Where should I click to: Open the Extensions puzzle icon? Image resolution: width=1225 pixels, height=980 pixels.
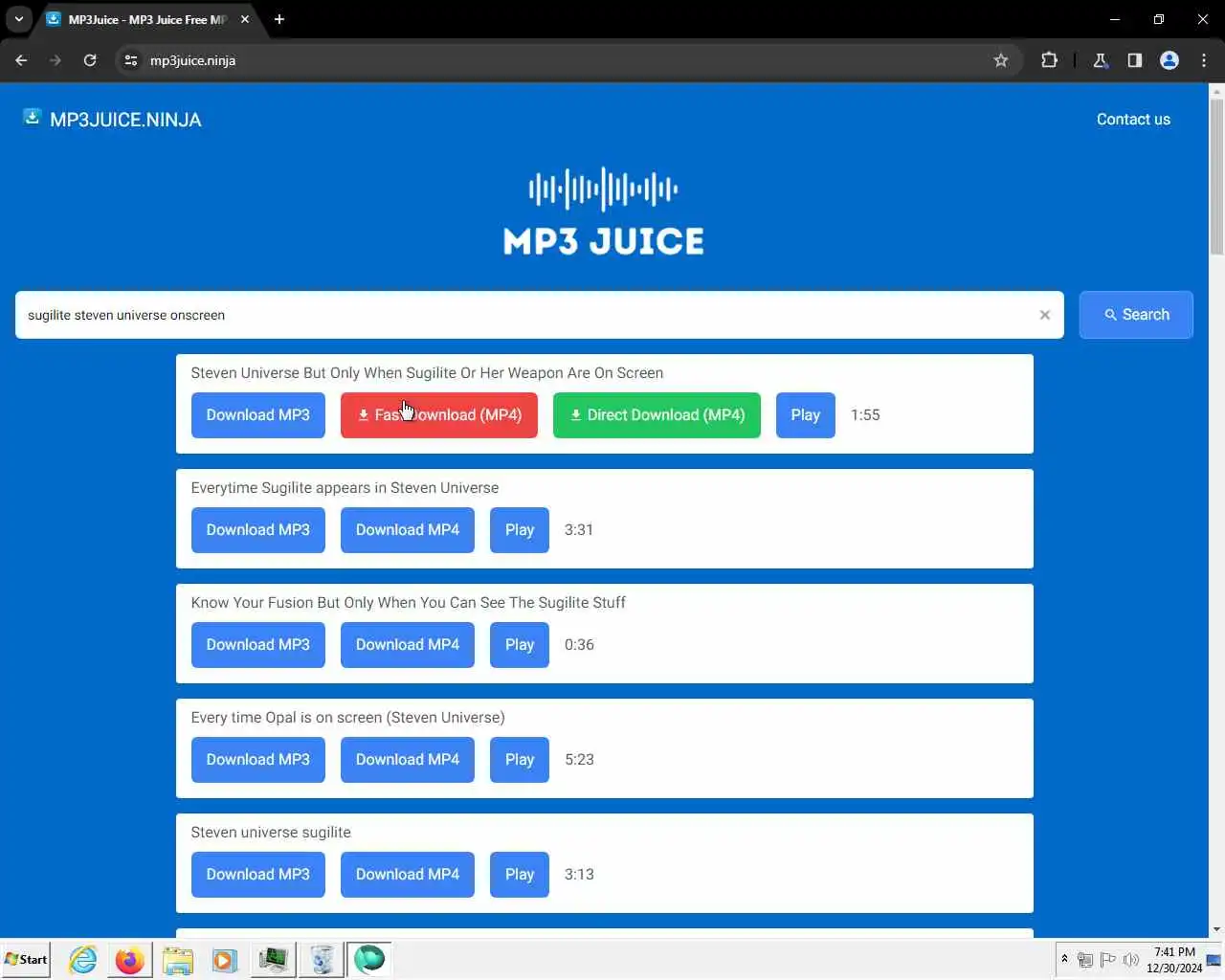(x=1049, y=60)
